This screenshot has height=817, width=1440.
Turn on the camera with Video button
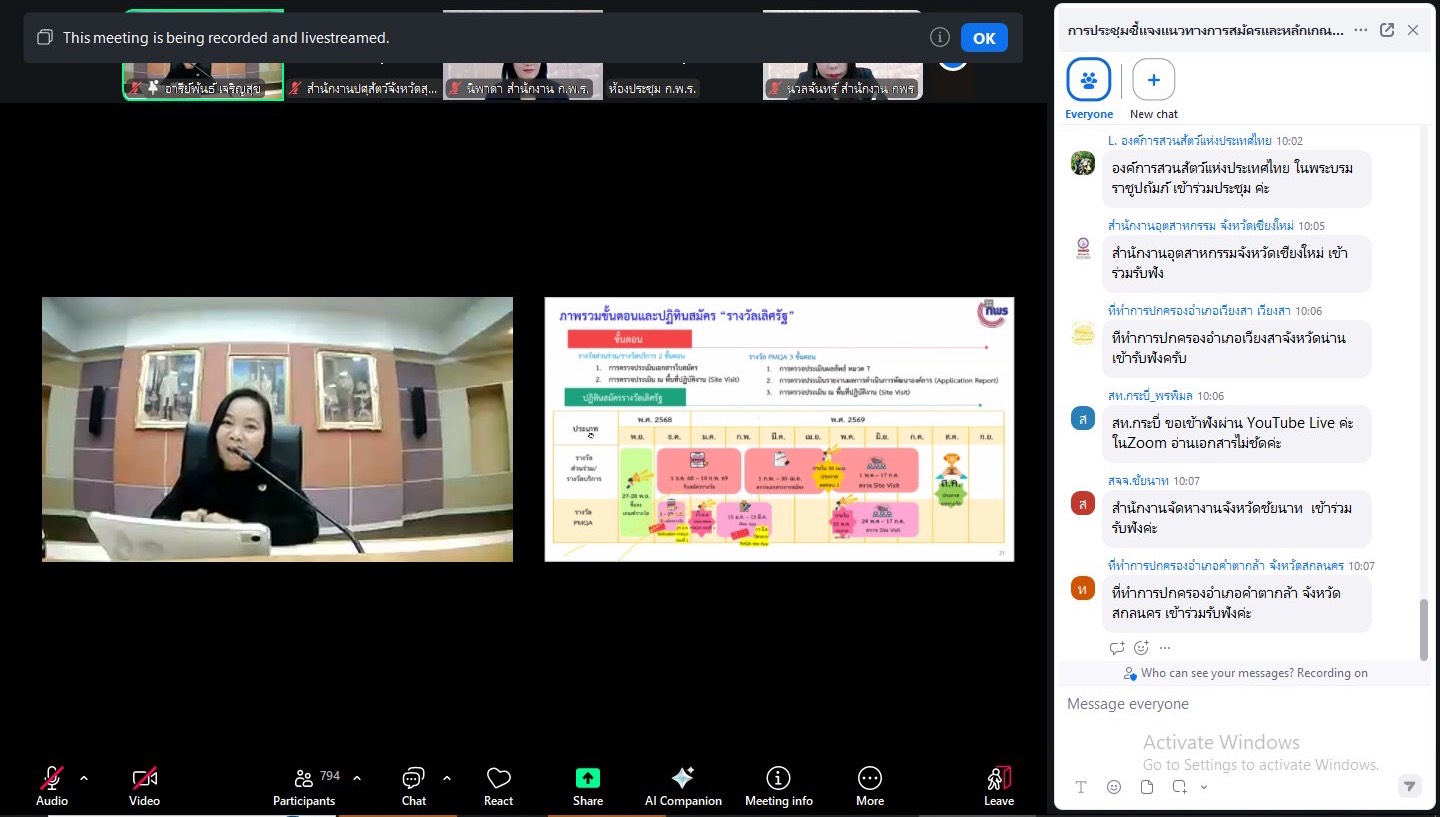[x=144, y=785]
